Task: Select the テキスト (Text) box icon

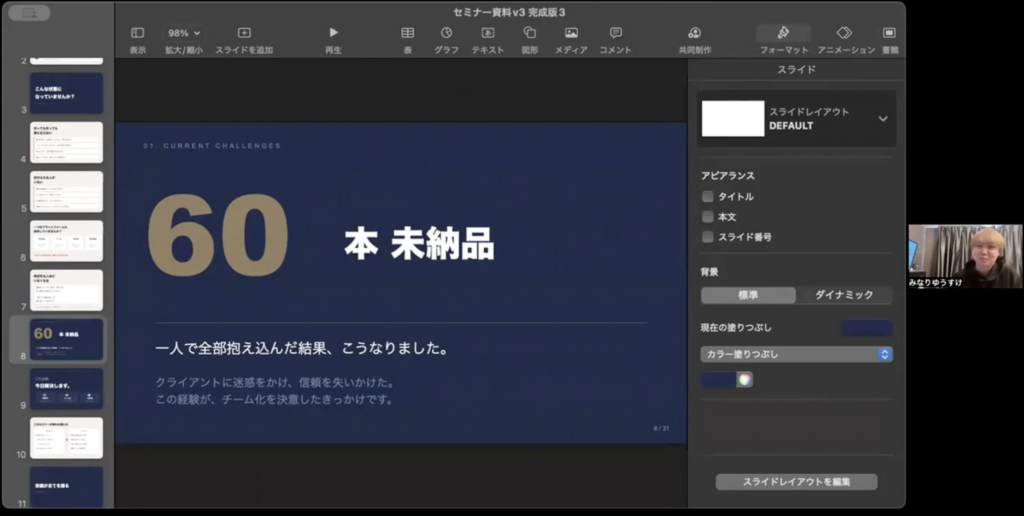Action: 487,33
